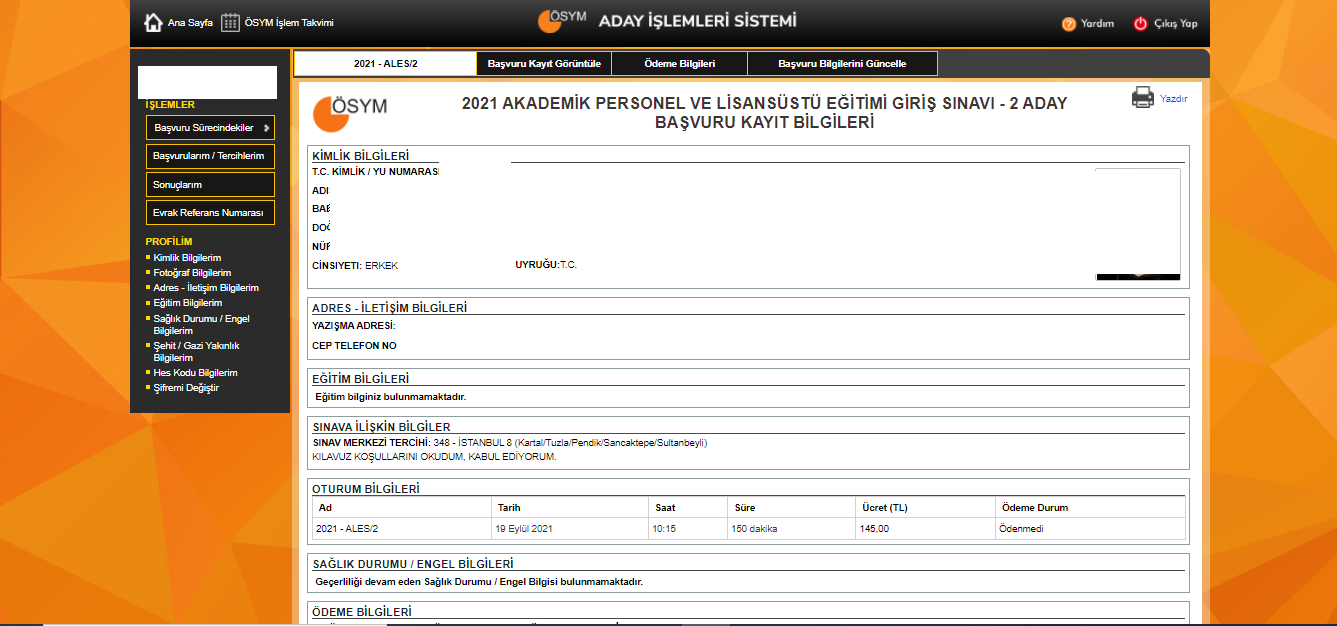This screenshot has width=1337, height=626.
Task: Open Evrak Referans Numarası
Action: coord(210,213)
